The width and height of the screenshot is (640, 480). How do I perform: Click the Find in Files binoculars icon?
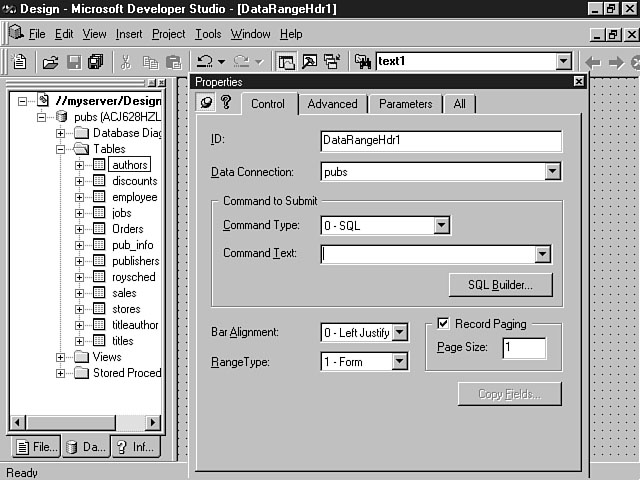pos(362,62)
